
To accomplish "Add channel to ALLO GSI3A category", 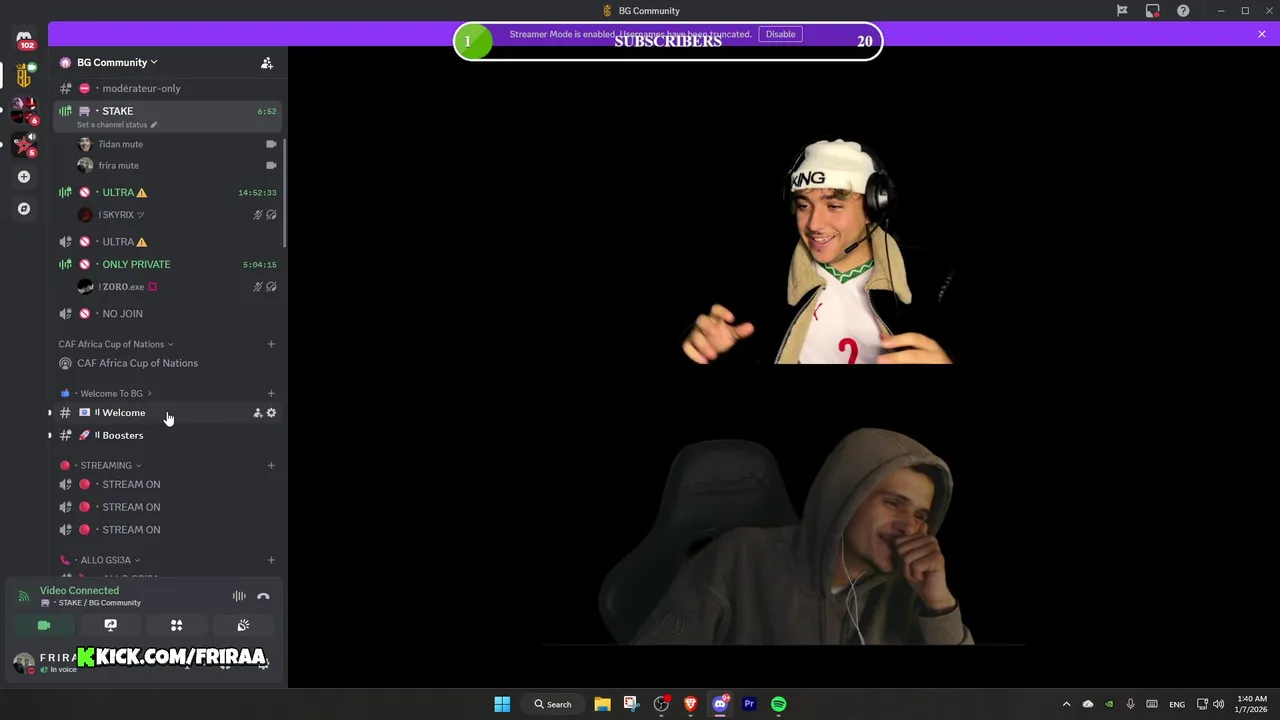I will (271, 560).
